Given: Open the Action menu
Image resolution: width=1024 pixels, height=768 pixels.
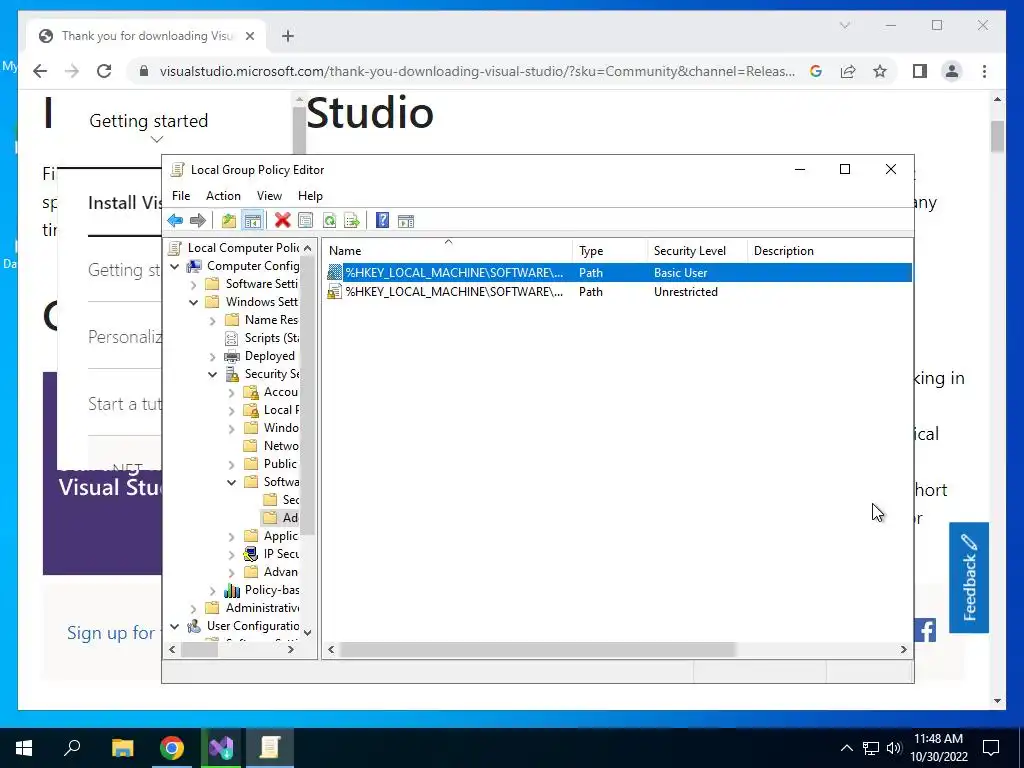Looking at the screenshot, I should pyautogui.click(x=223, y=196).
